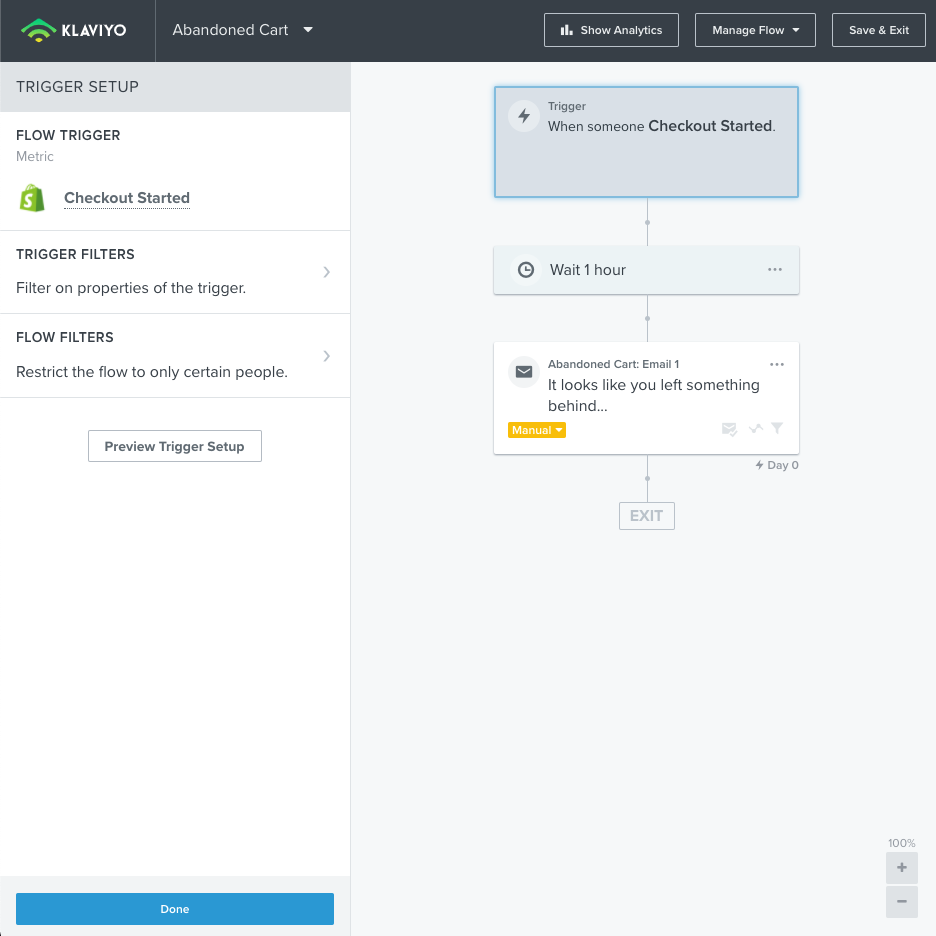Click the funnel filter icon on email card
This screenshot has height=936, width=936.
[777, 429]
